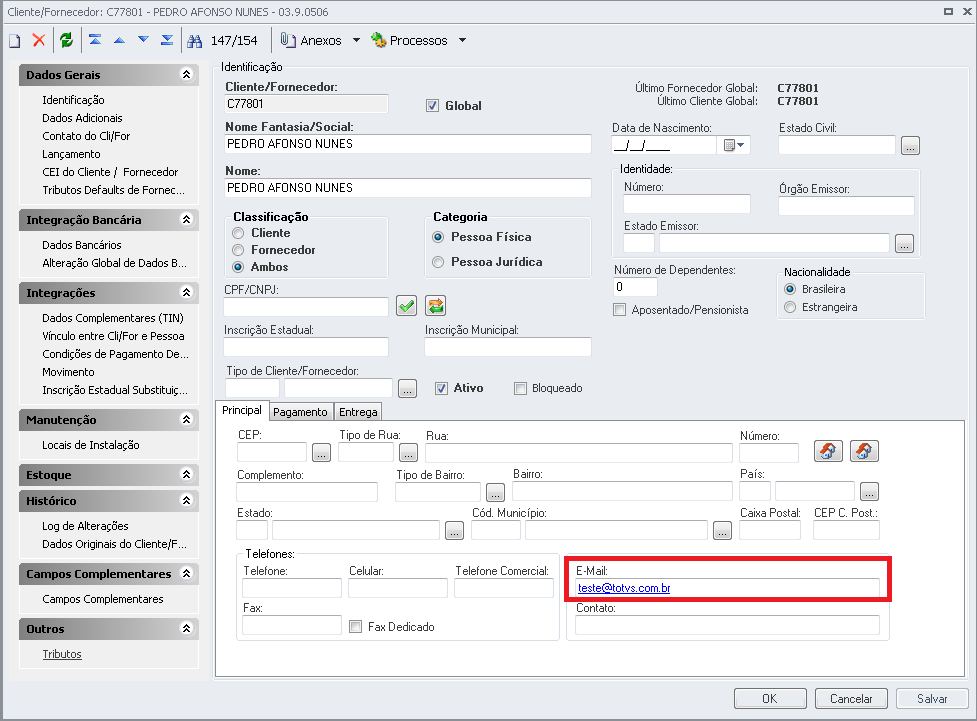
Task: Validate the CPF/CNPJ with the green check icon
Action: [406, 305]
